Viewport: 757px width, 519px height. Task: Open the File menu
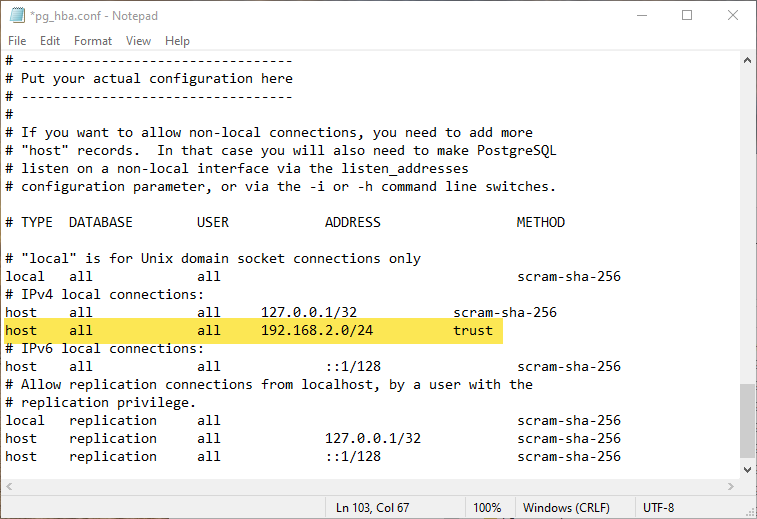click(17, 41)
